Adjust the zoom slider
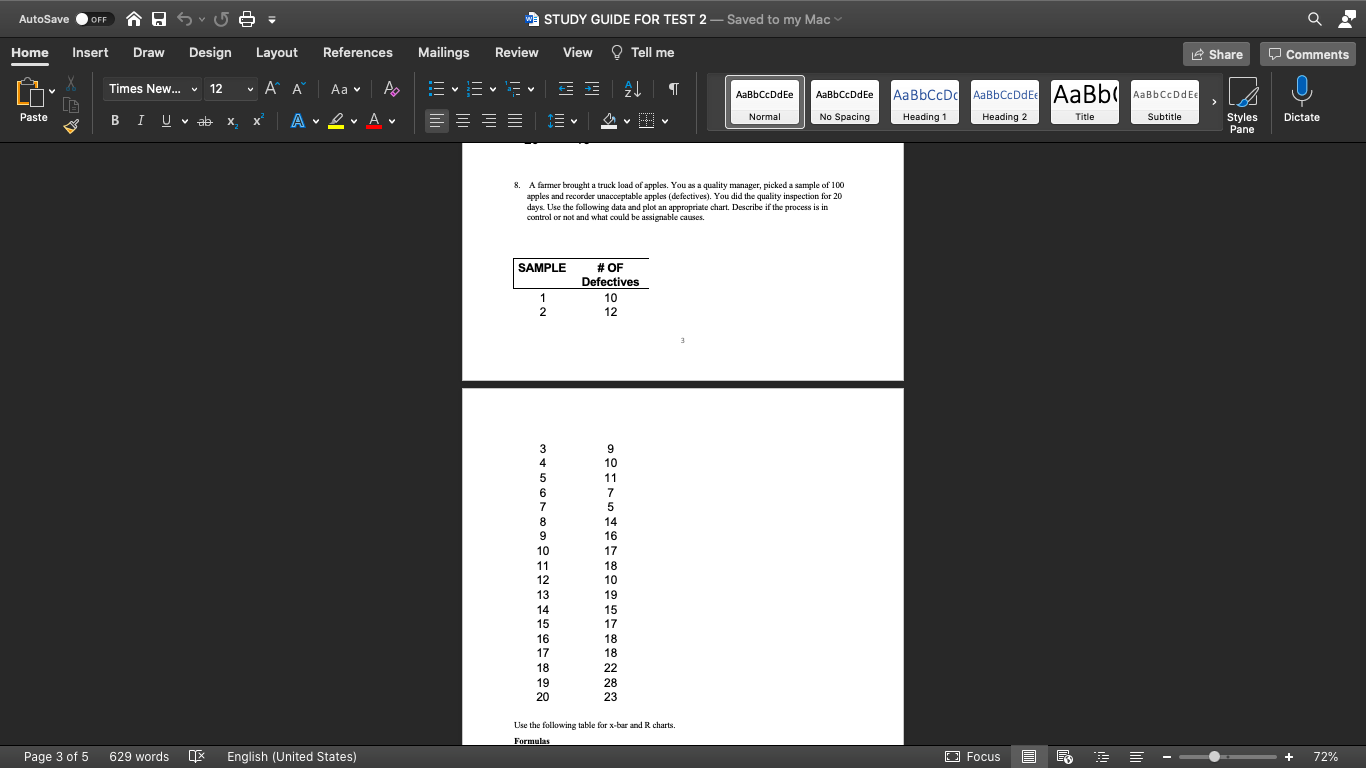The image size is (1366, 768). pyautogui.click(x=1213, y=757)
